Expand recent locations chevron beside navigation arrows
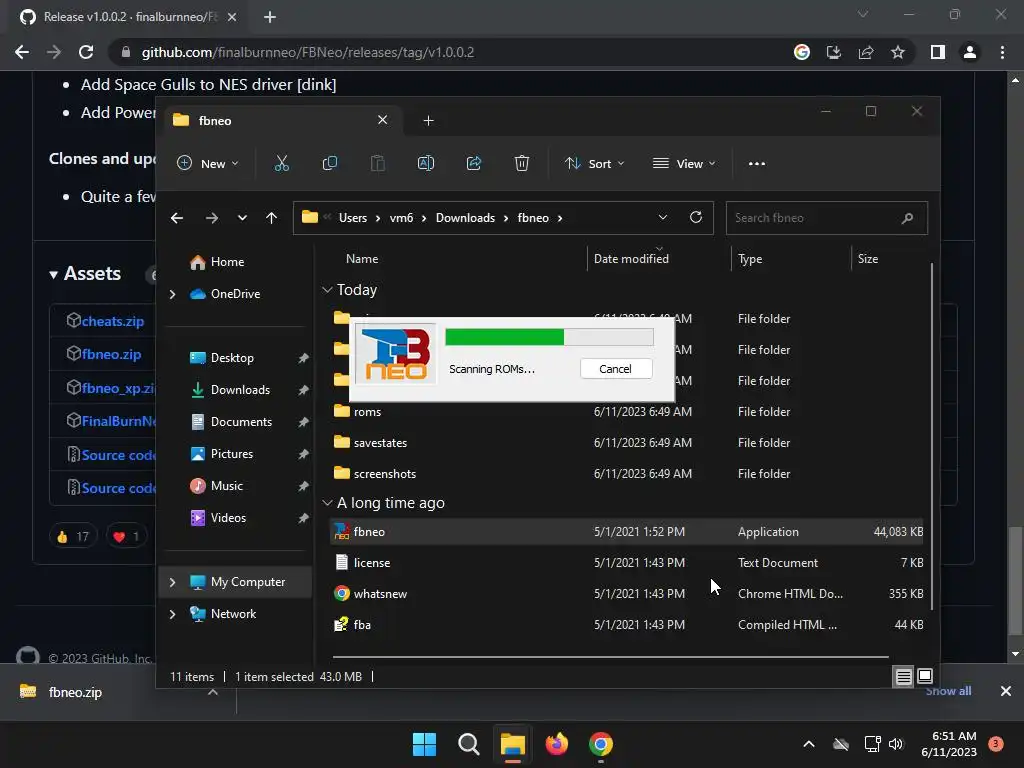The image size is (1024, 768). click(x=242, y=218)
